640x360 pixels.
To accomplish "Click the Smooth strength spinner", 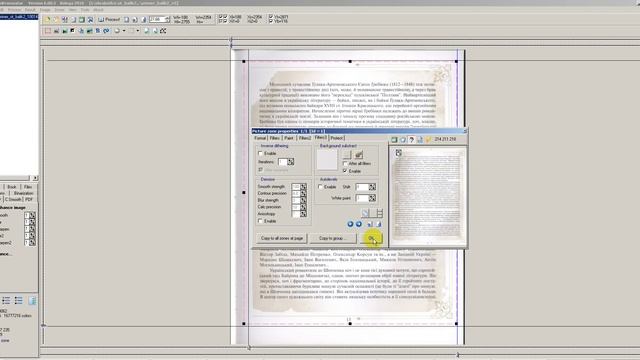I will tap(303, 187).
